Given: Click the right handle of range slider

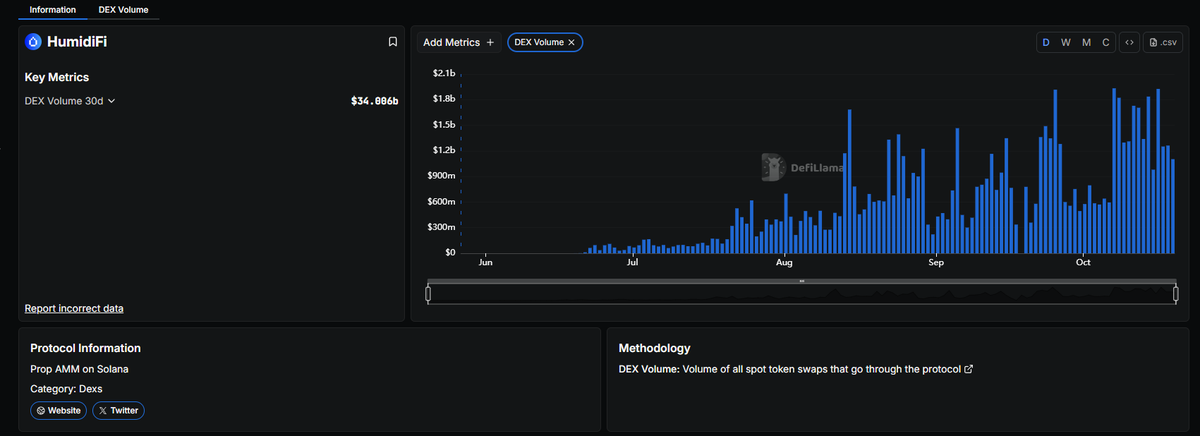Looking at the screenshot, I should point(1176,293).
